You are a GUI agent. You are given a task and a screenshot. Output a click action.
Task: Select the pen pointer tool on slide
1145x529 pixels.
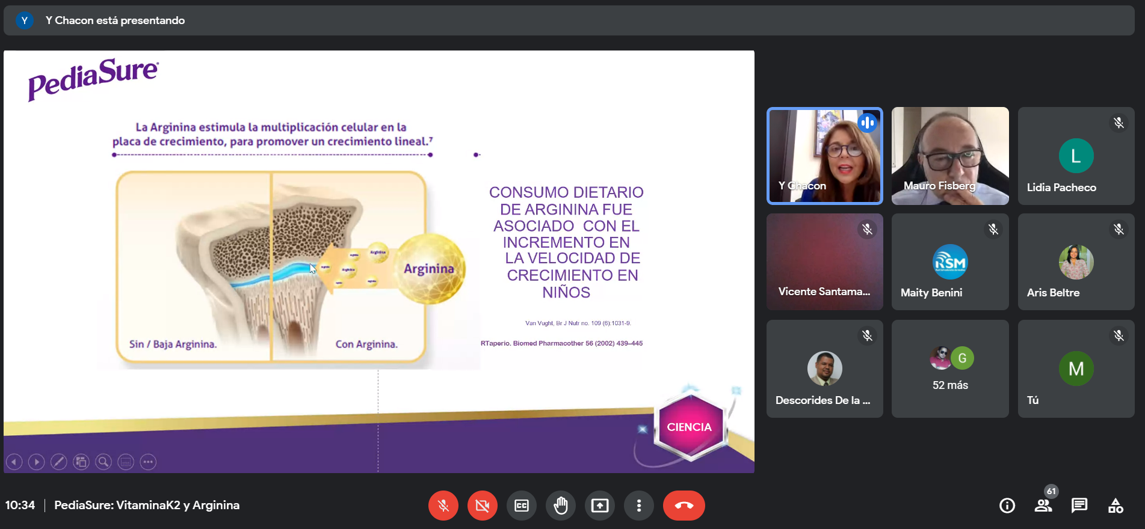click(x=59, y=462)
